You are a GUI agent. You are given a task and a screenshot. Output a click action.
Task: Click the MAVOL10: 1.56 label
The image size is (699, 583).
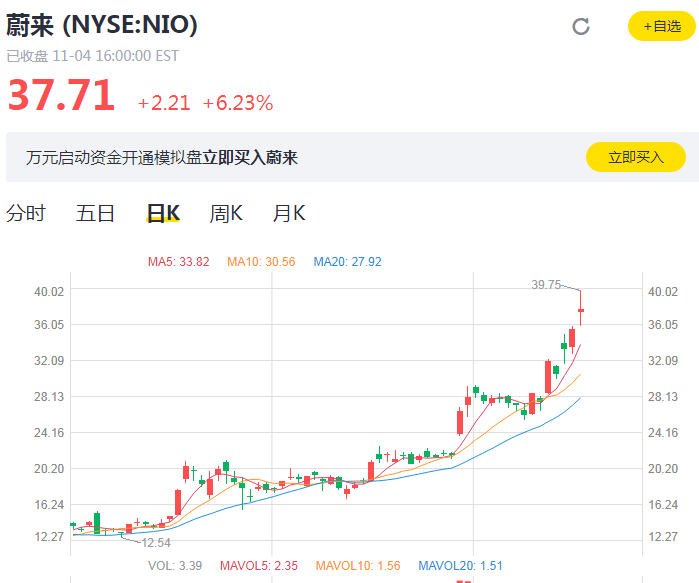coord(358,566)
